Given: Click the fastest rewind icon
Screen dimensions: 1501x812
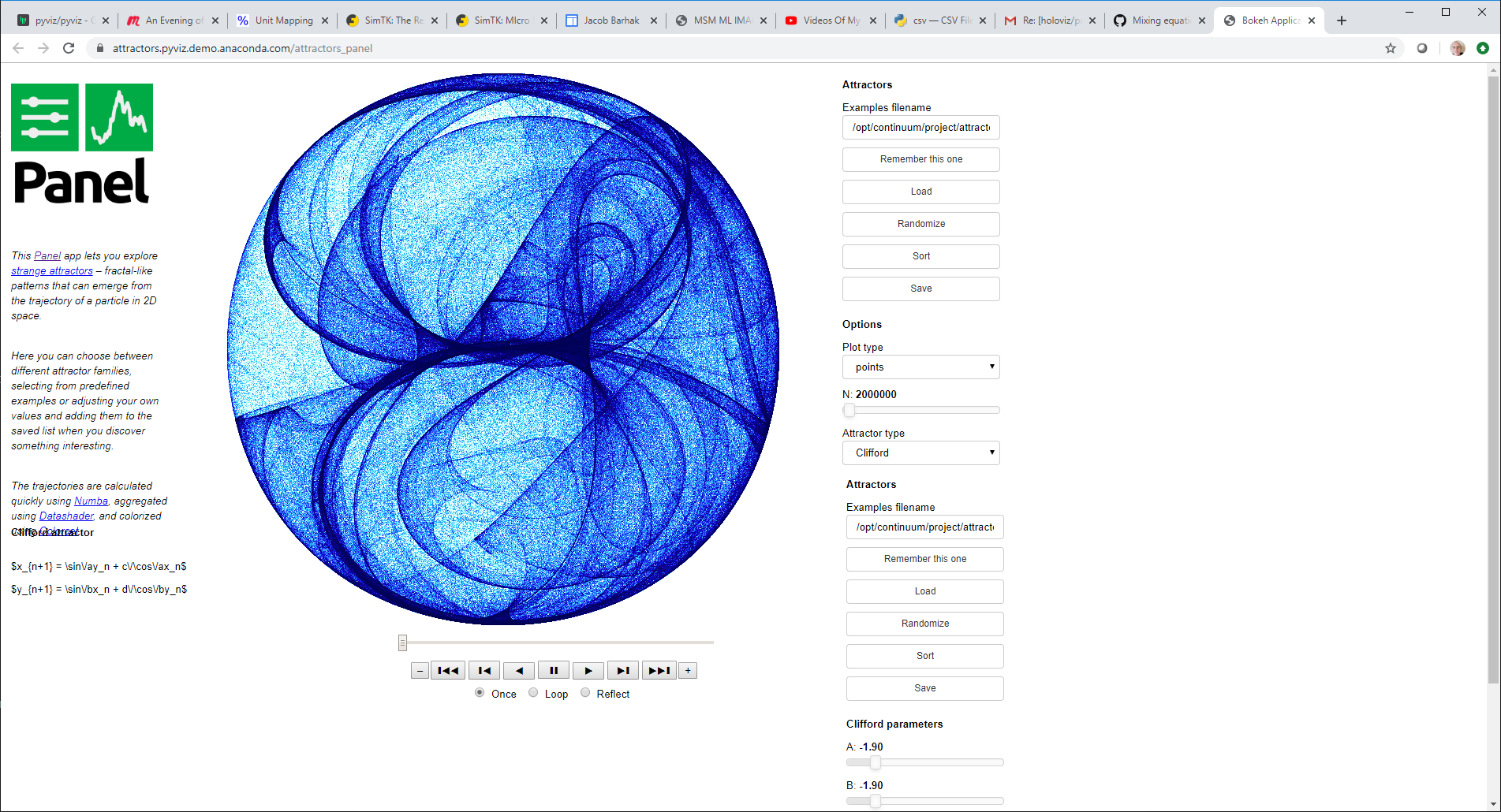Looking at the screenshot, I should [447, 670].
